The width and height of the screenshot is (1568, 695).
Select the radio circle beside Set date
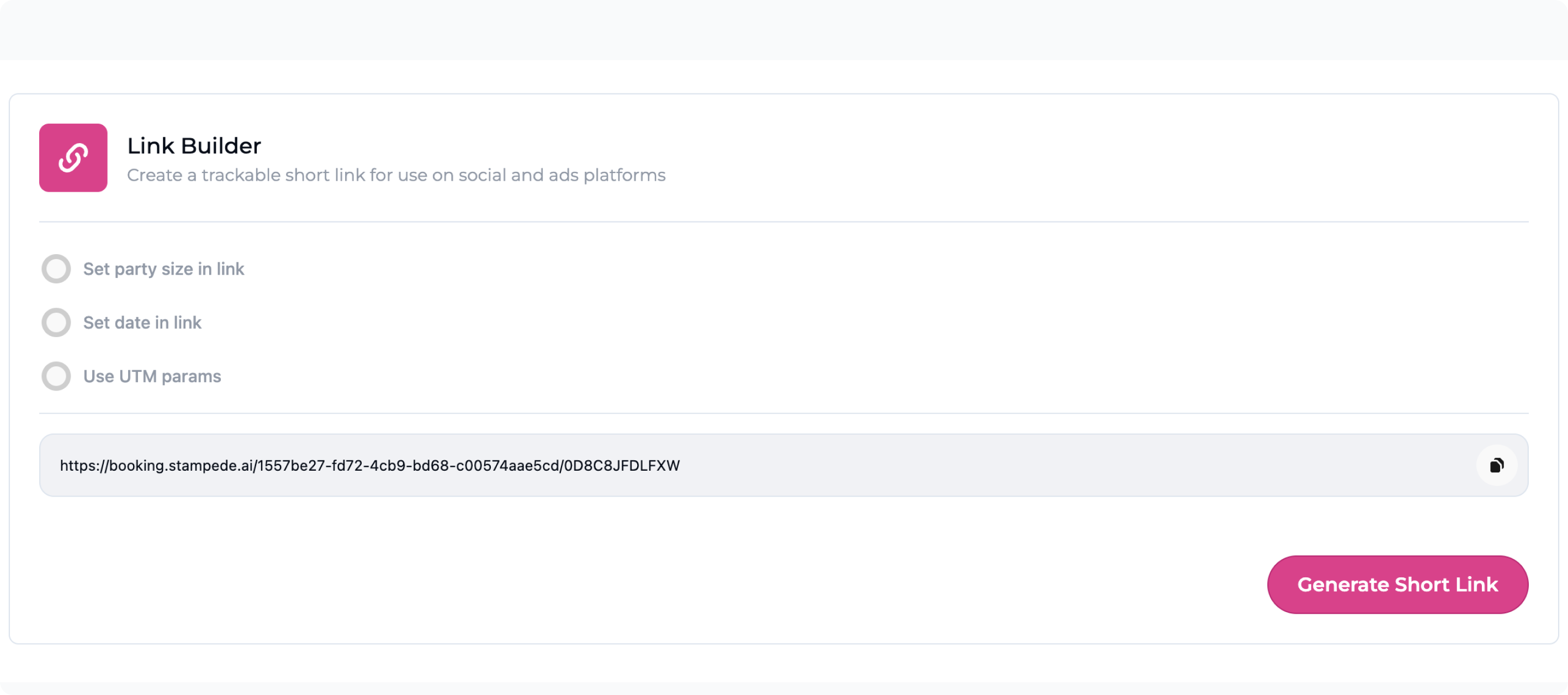click(56, 322)
